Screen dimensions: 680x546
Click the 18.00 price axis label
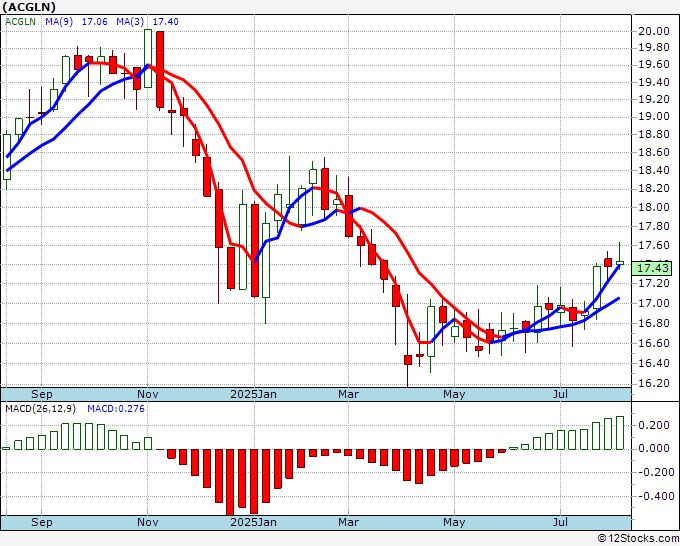(654, 208)
